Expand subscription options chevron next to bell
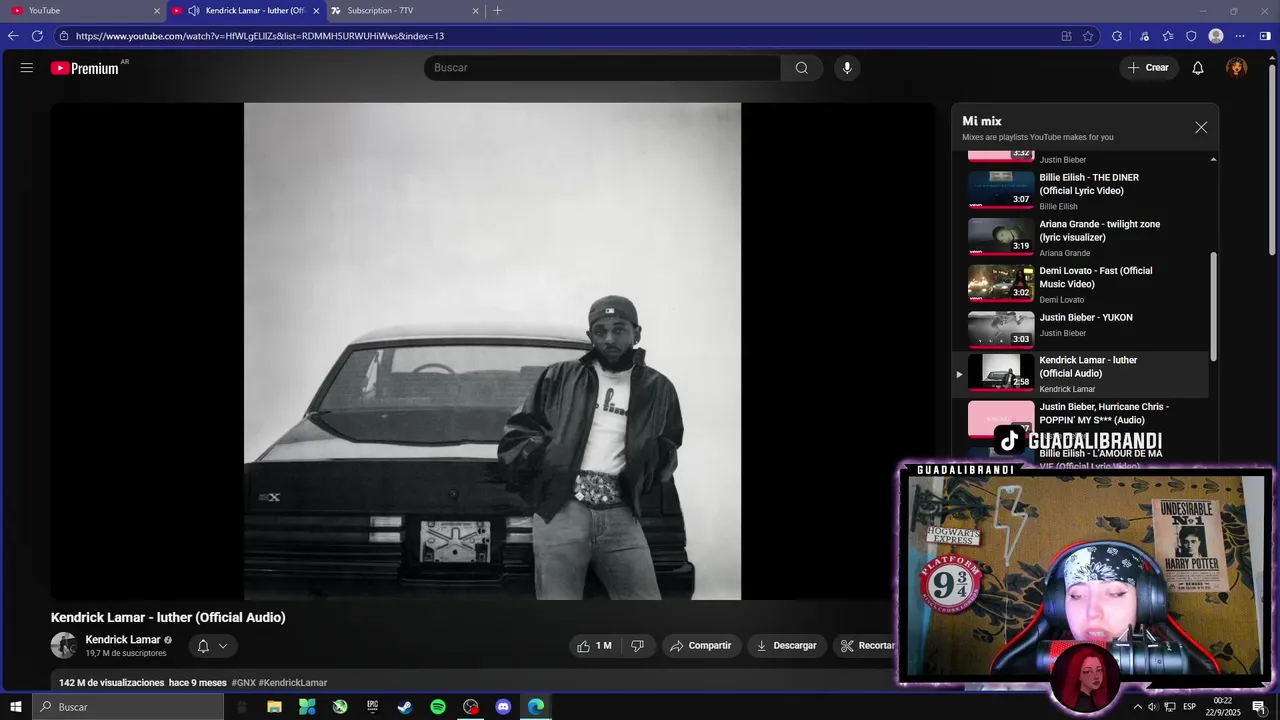Viewport: 1280px width, 720px height. [223, 646]
